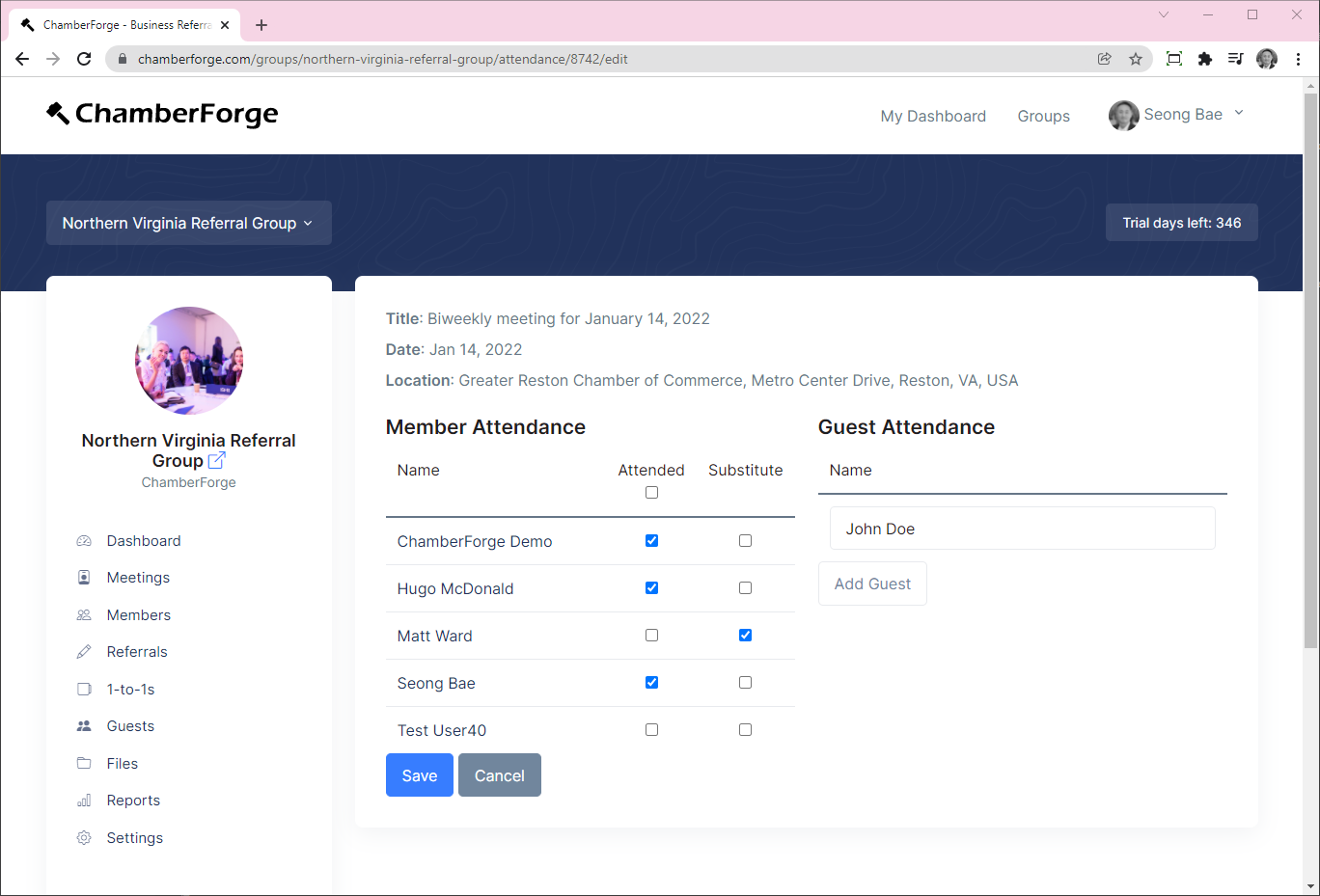Expand the Northern Virginia Referral Group dropdown
Screen dimensions: 1320x896
coord(188,223)
